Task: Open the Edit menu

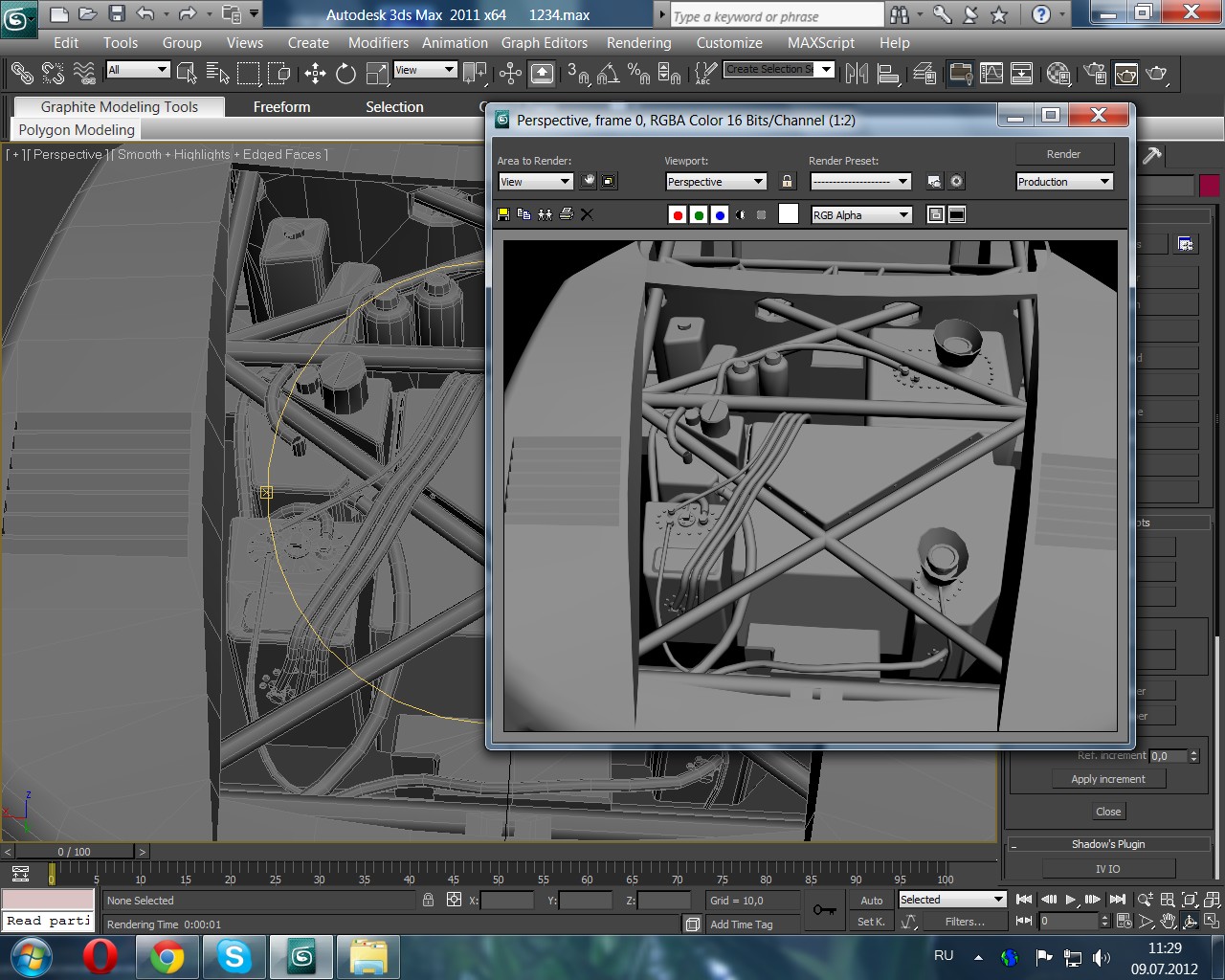Action: click(x=66, y=42)
